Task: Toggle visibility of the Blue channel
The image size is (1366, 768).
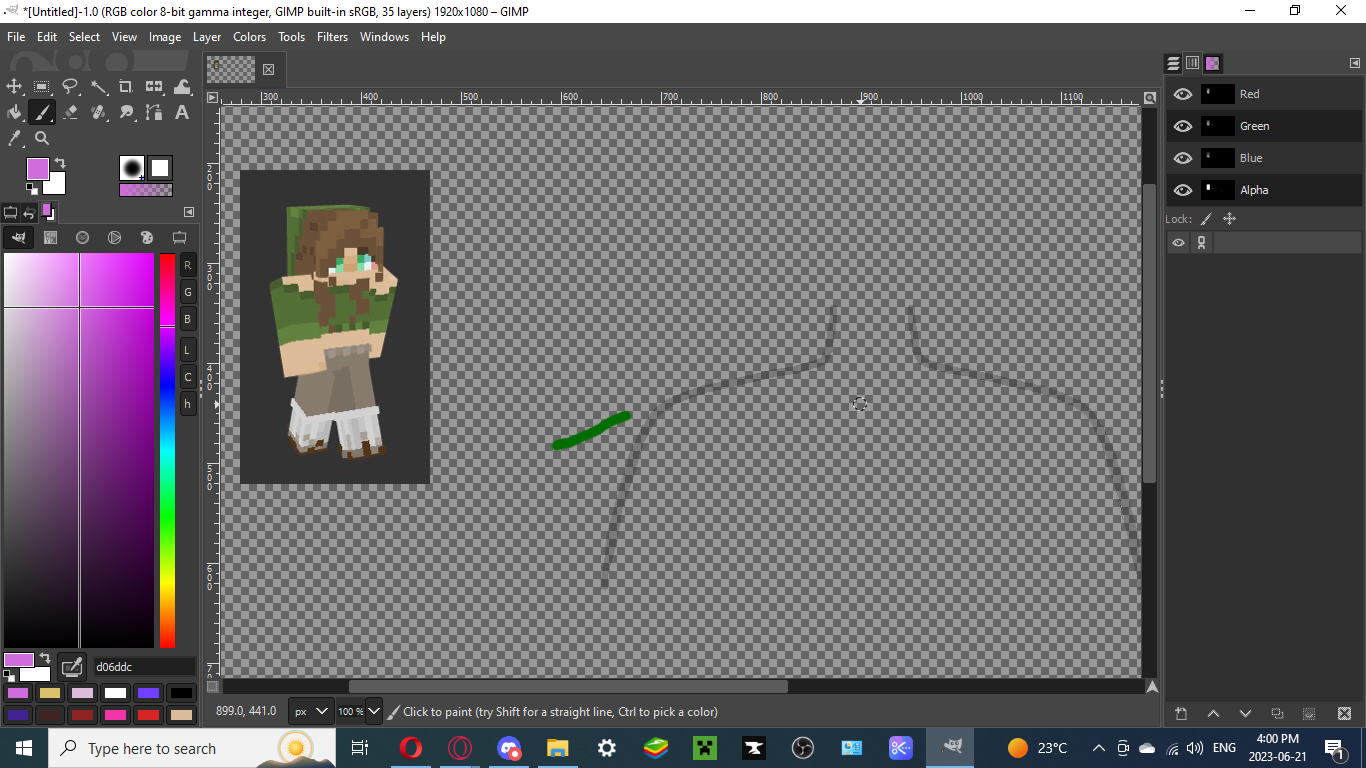Action: click(x=1183, y=158)
